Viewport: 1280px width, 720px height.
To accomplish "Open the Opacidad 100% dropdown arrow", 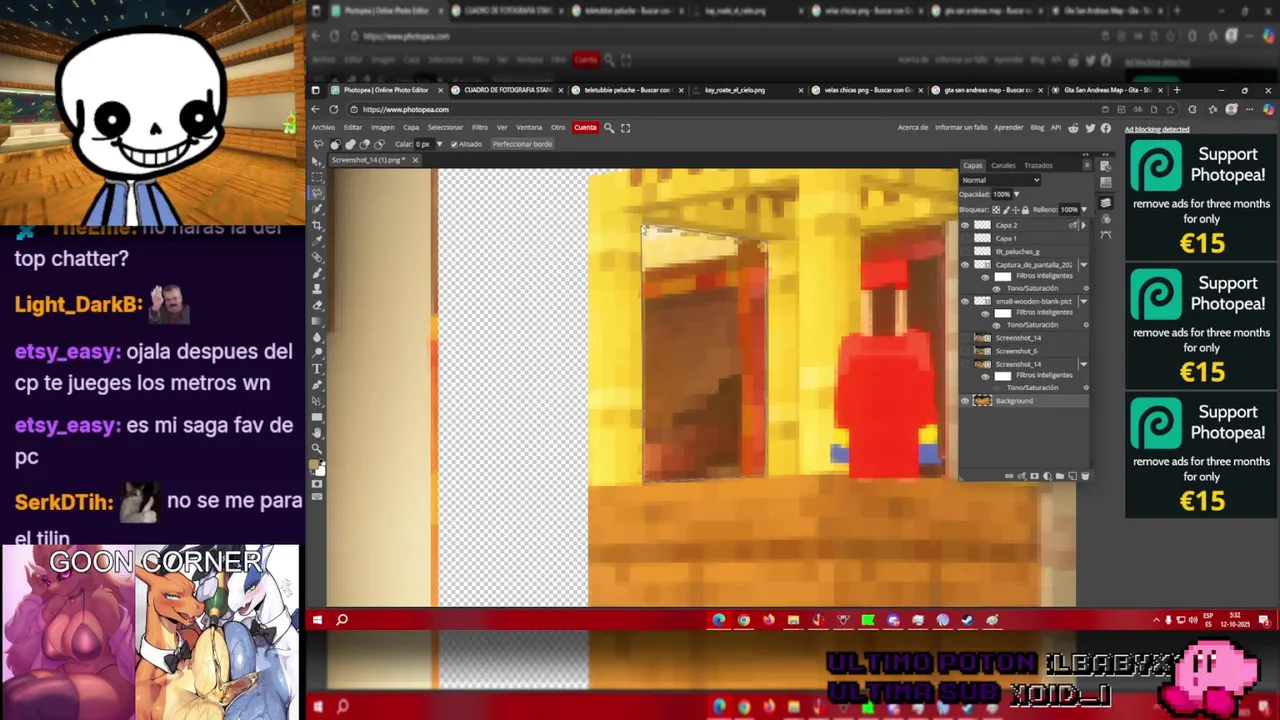I will (x=1016, y=194).
